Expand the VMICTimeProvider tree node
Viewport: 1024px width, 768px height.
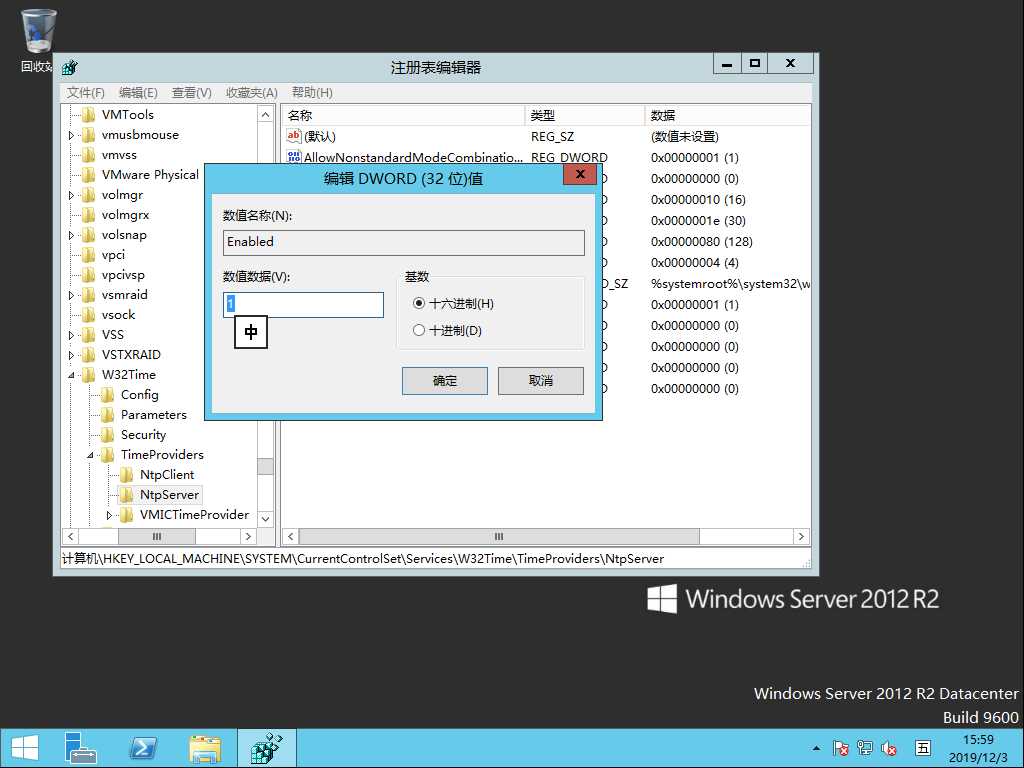coord(109,515)
